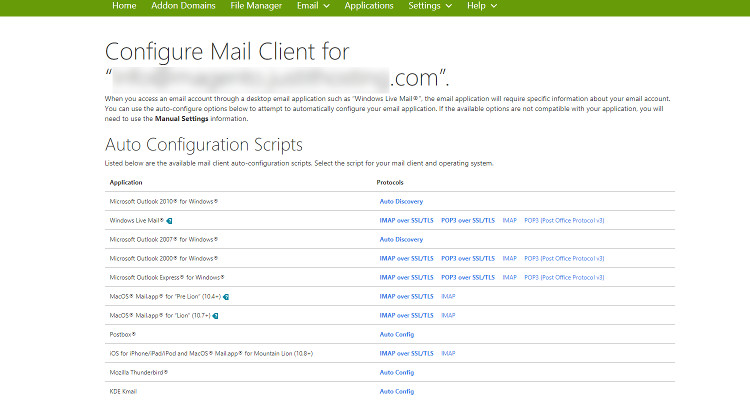This screenshot has height=400, width=750.
Task: Select IMAP over SSL/TLS for iOS Mountain Lion
Action: (x=406, y=354)
